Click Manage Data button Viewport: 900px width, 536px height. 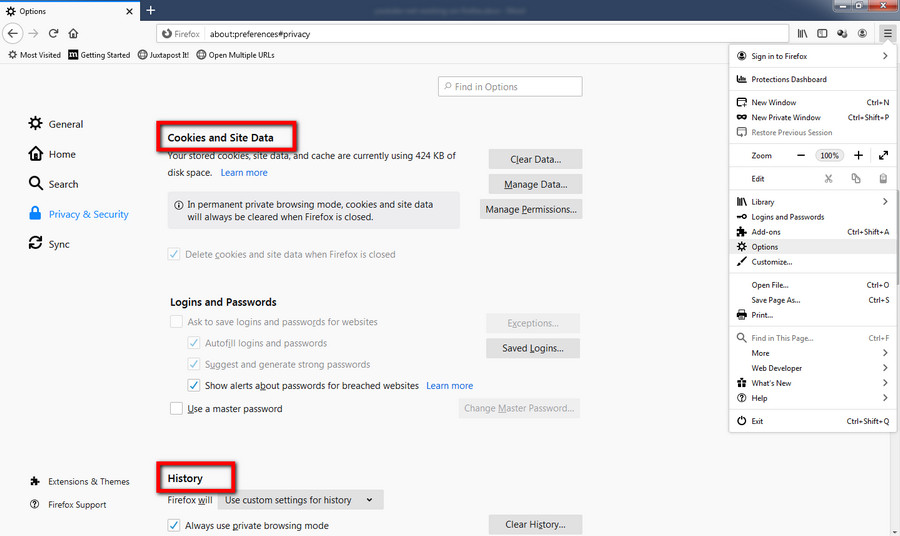(x=536, y=184)
